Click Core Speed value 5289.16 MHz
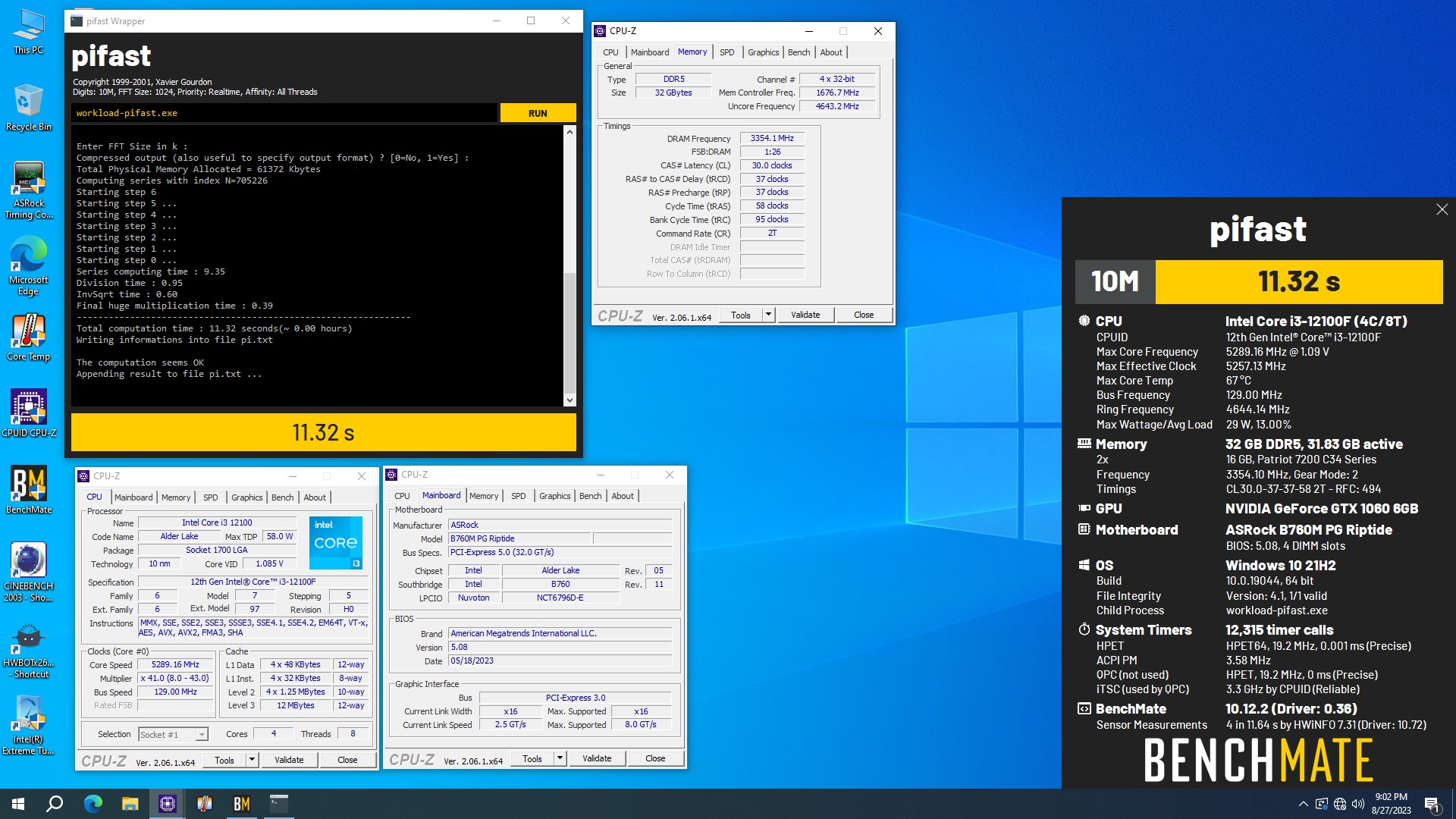 point(175,664)
